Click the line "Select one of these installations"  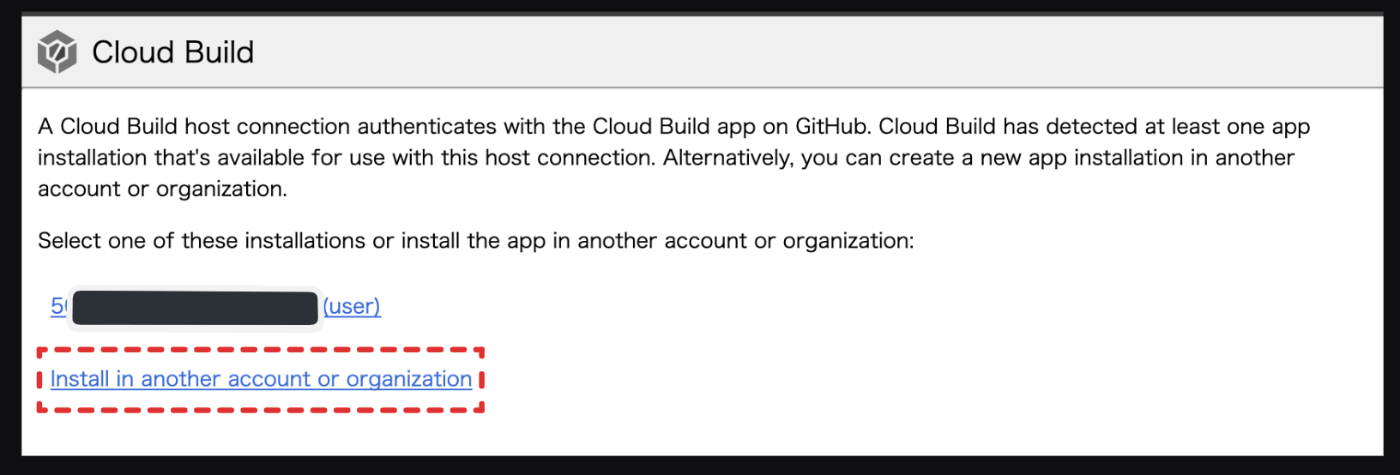coord(476,241)
